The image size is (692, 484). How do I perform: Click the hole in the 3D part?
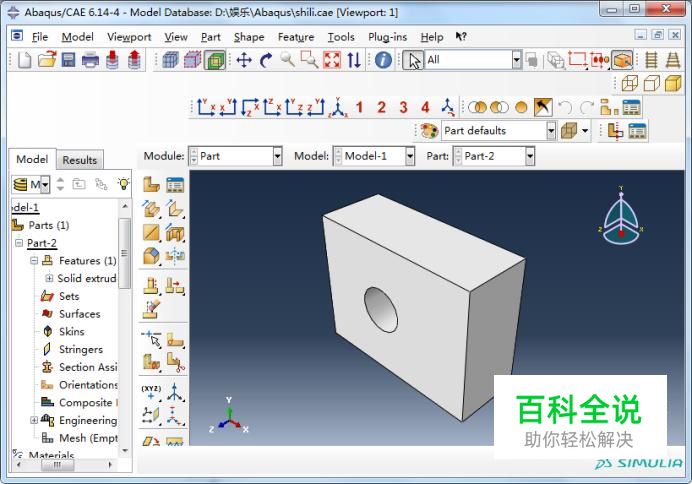click(x=380, y=310)
